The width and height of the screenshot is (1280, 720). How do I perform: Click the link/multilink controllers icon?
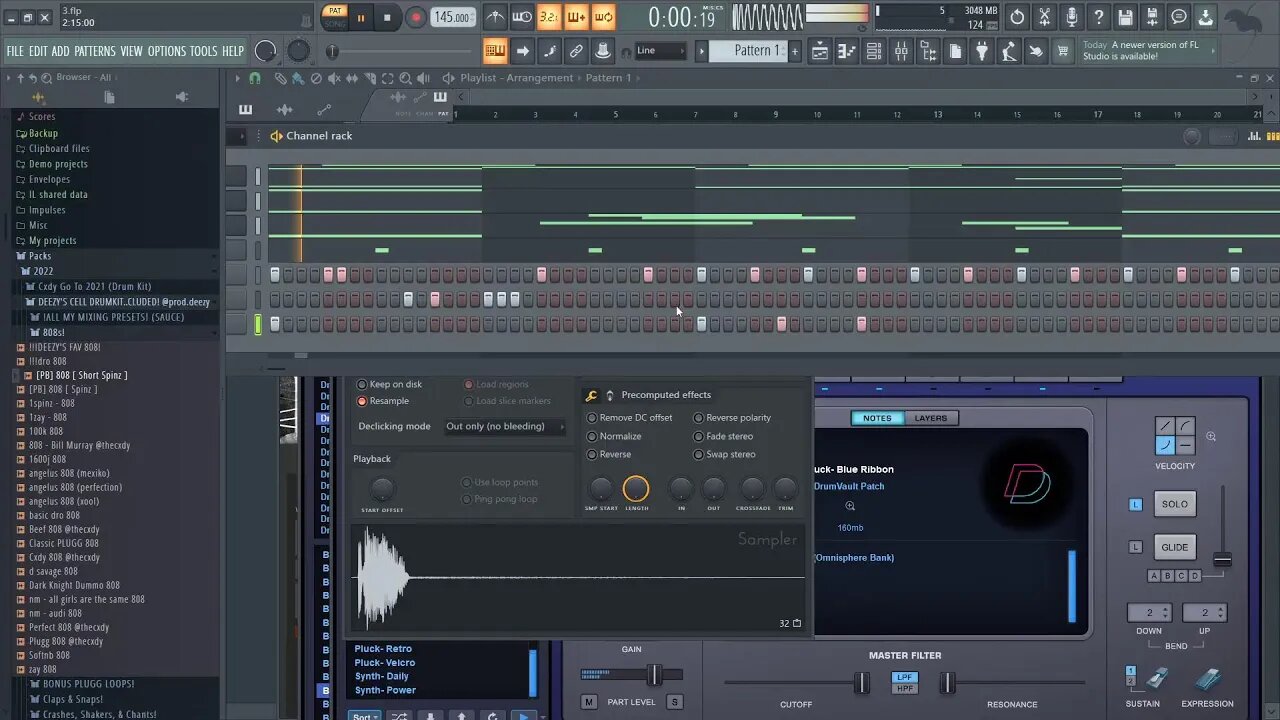click(576, 51)
